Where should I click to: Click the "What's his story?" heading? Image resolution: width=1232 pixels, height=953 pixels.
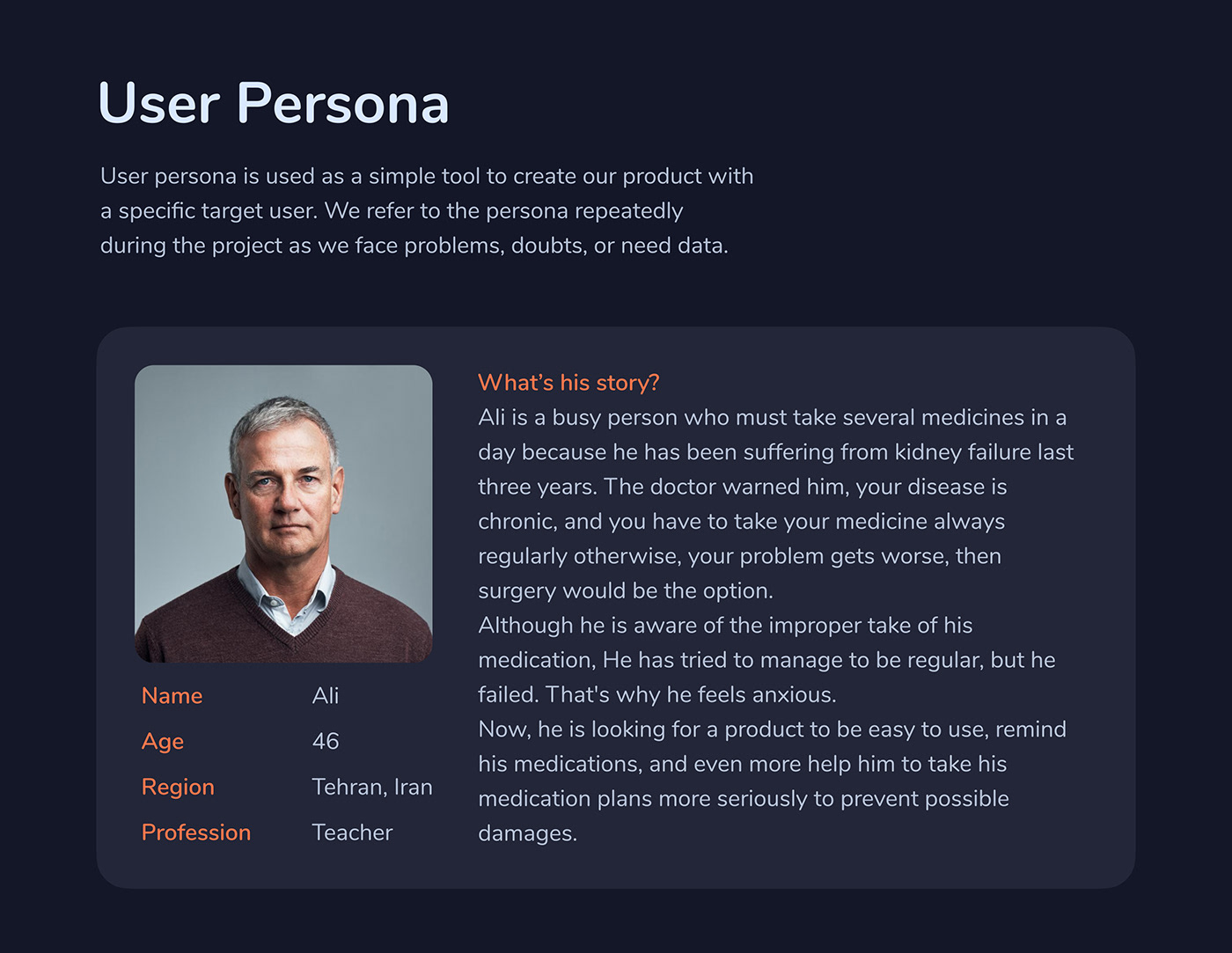[x=568, y=383]
